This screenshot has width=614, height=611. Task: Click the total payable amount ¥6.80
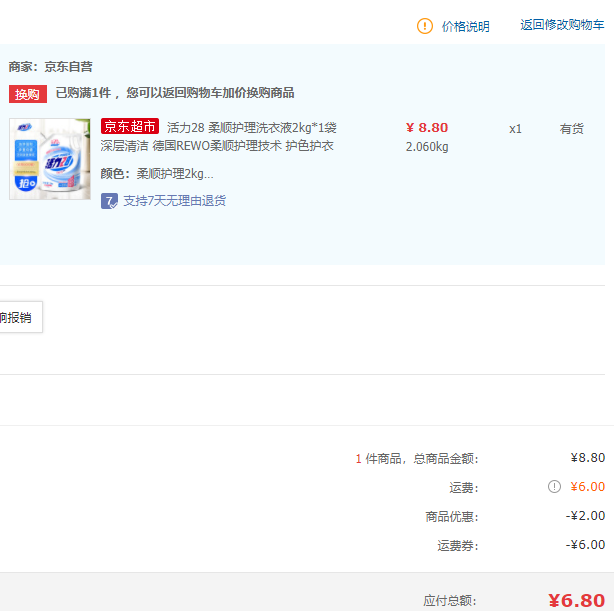576,600
